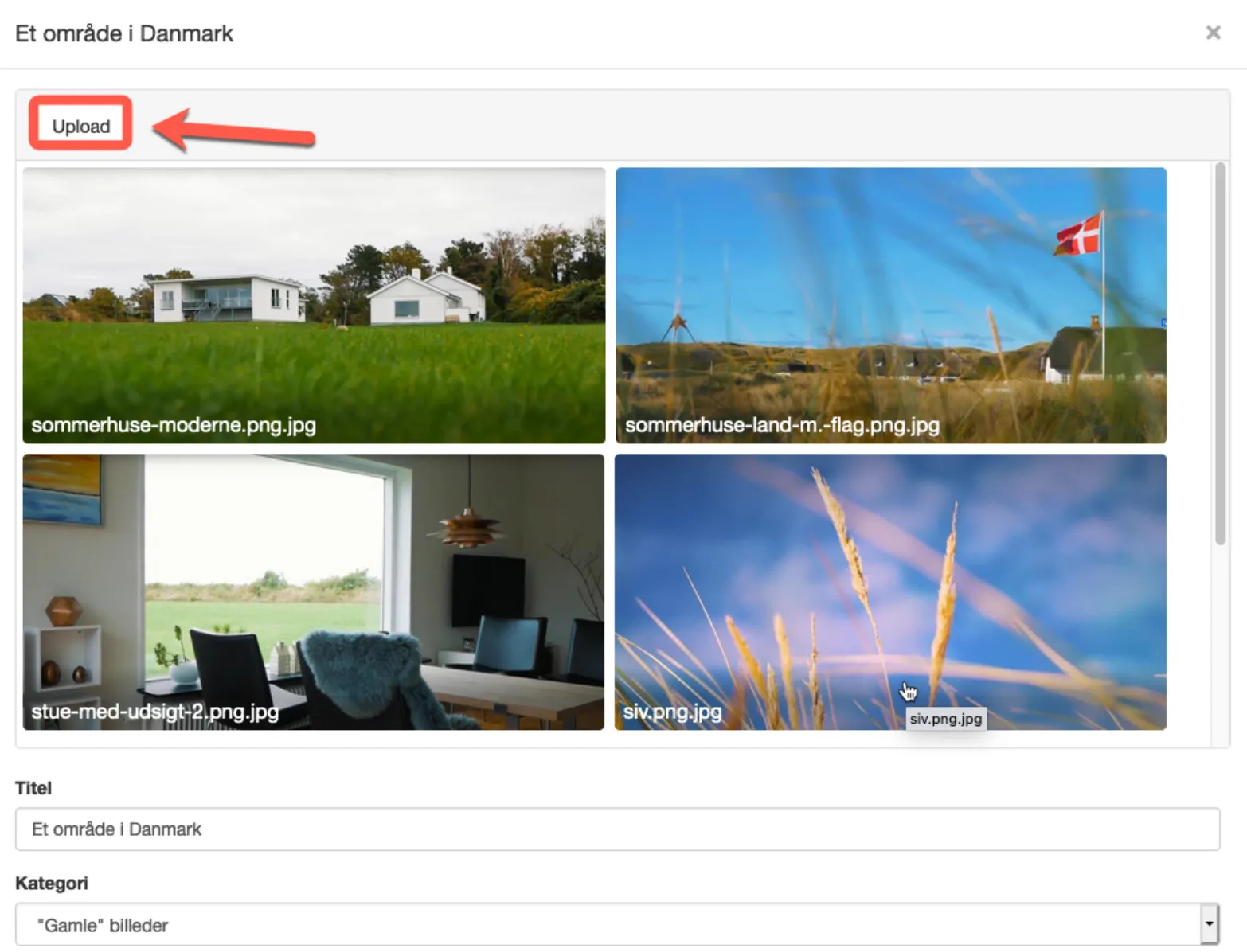The image size is (1247, 952).
Task: Click the Titel field label
Action: pyautogui.click(x=33, y=788)
